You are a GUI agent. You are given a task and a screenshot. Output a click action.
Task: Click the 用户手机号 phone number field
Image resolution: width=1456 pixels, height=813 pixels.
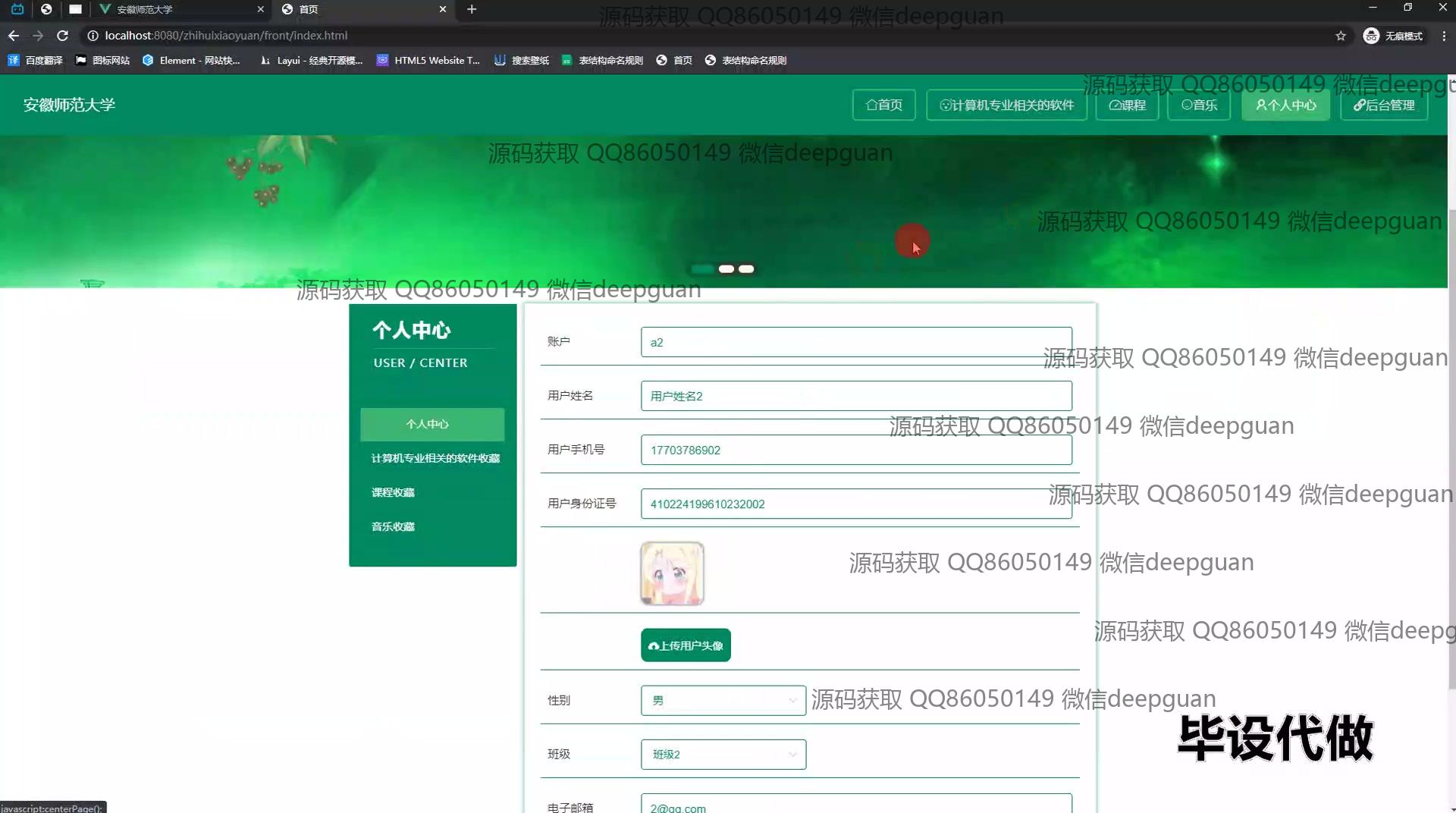(855, 450)
